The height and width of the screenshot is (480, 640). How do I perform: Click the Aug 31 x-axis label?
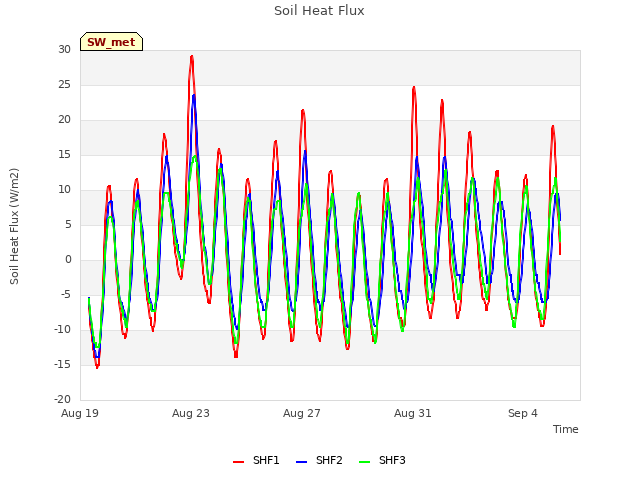[413, 413]
